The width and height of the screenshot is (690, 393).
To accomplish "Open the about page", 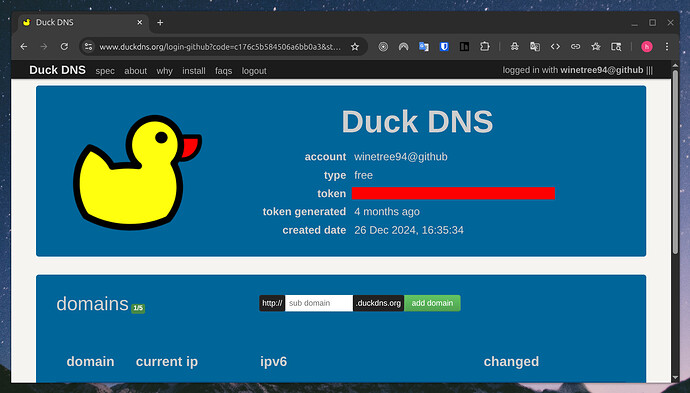I will tap(136, 71).
